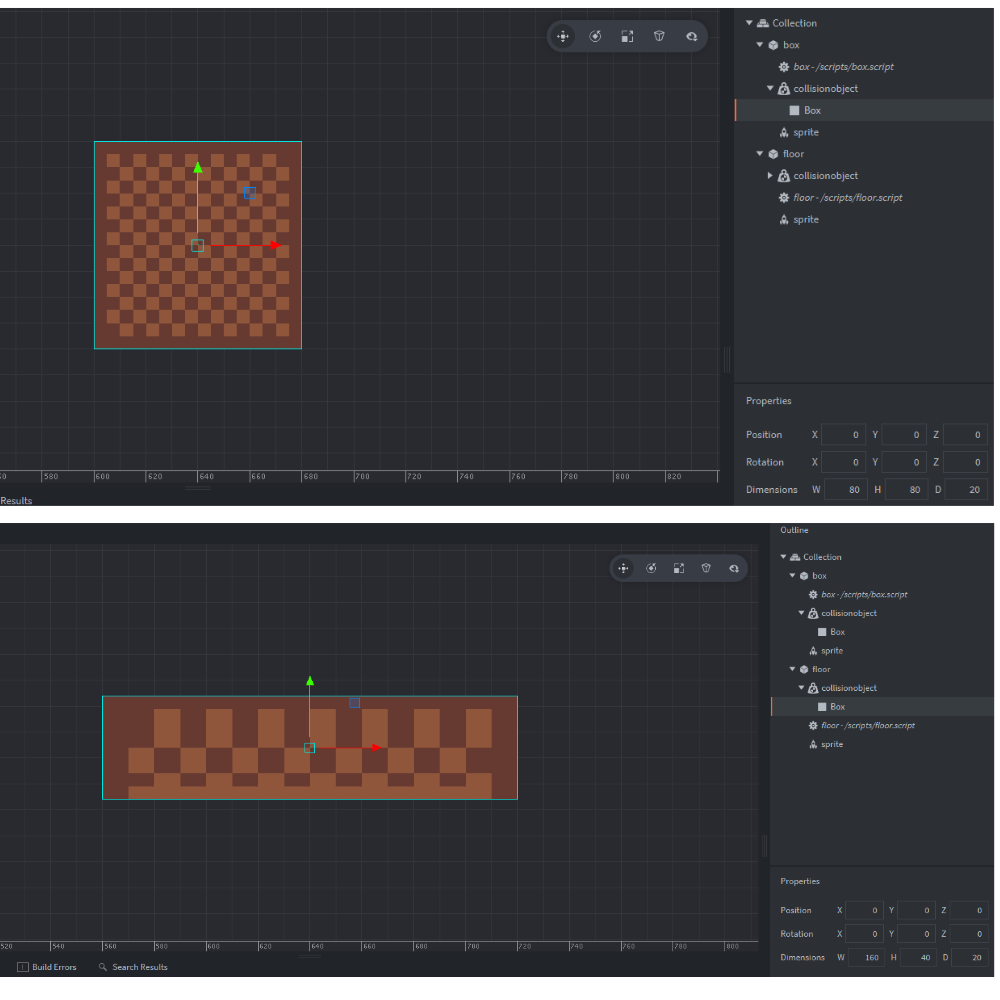Select the Rotate tool in the upper scene toolbar
Image resolution: width=1000 pixels, height=1000 pixels.
[595, 36]
